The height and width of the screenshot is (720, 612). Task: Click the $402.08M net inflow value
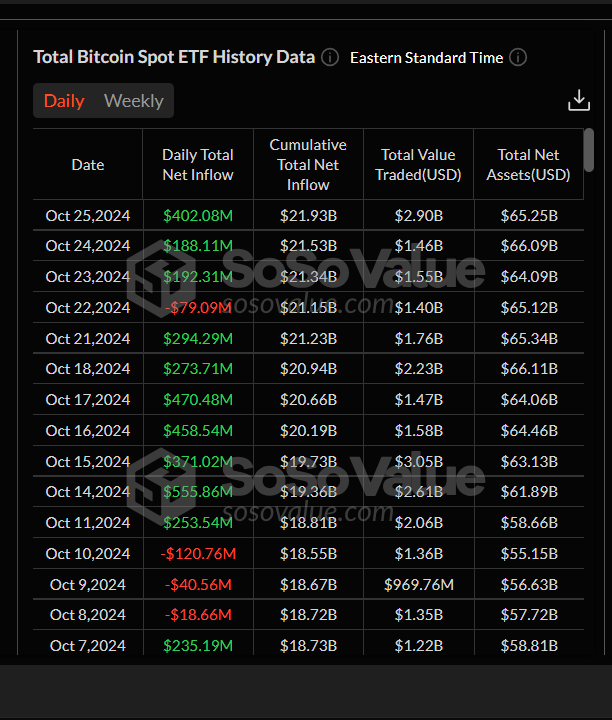coord(198,215)
